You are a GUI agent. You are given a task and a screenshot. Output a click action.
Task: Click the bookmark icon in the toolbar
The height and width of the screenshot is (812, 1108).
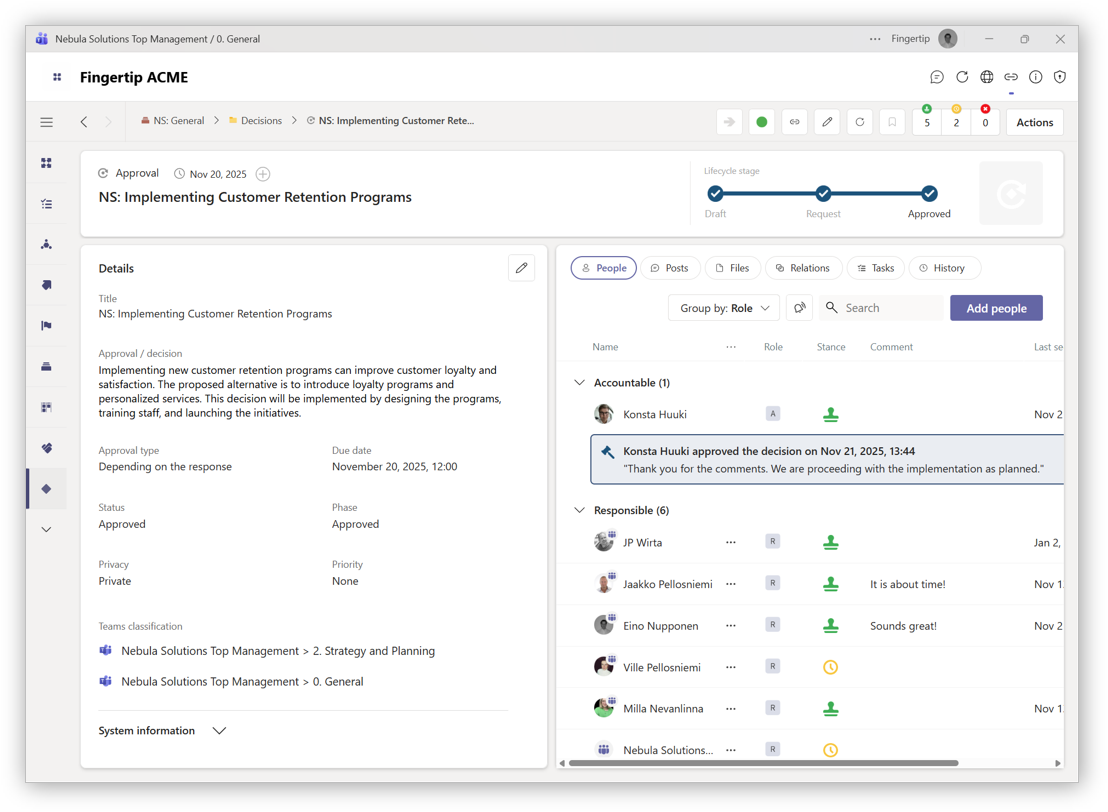[x=892, y=122]
